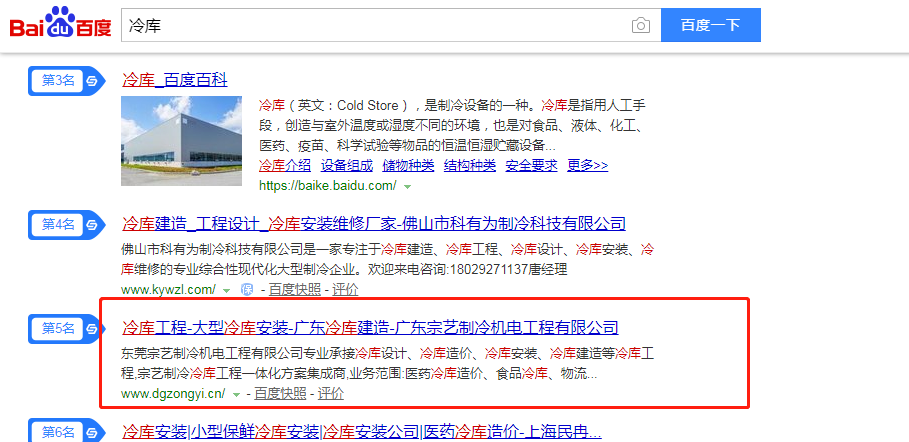Click the 更多>> link

(587, 165)
